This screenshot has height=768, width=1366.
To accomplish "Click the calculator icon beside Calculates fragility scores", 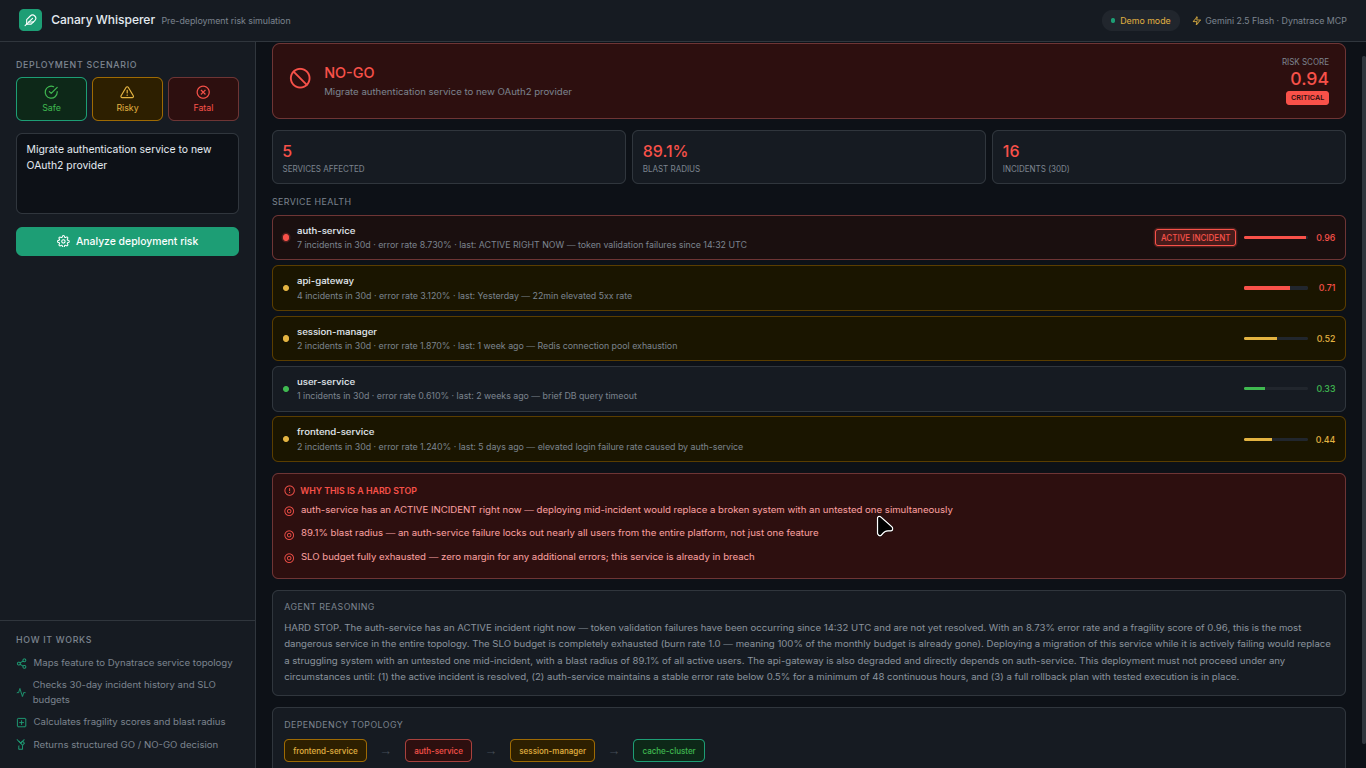I will (x=22, y=722).
